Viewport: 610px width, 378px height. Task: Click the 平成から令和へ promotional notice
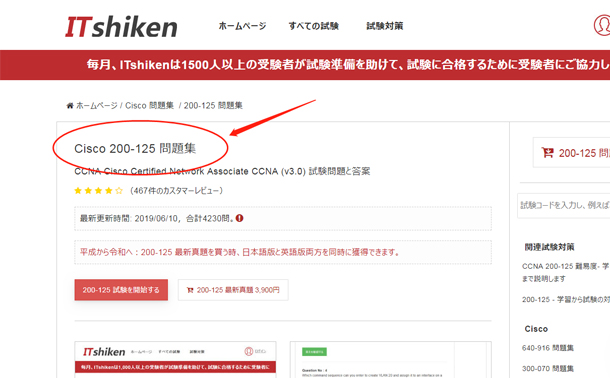coord(240,252)
